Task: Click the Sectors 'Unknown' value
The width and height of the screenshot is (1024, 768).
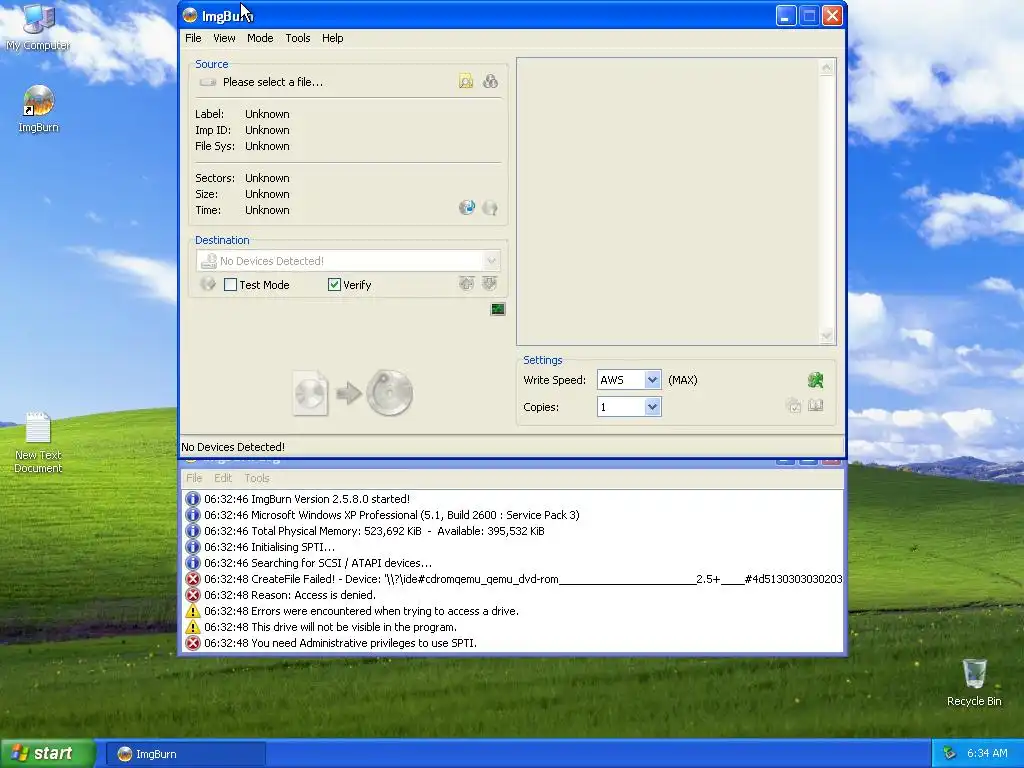Action: [267, 178]
